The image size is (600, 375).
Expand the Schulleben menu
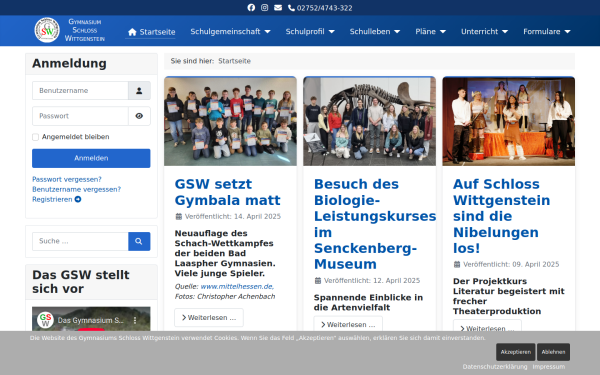point(375,32)
